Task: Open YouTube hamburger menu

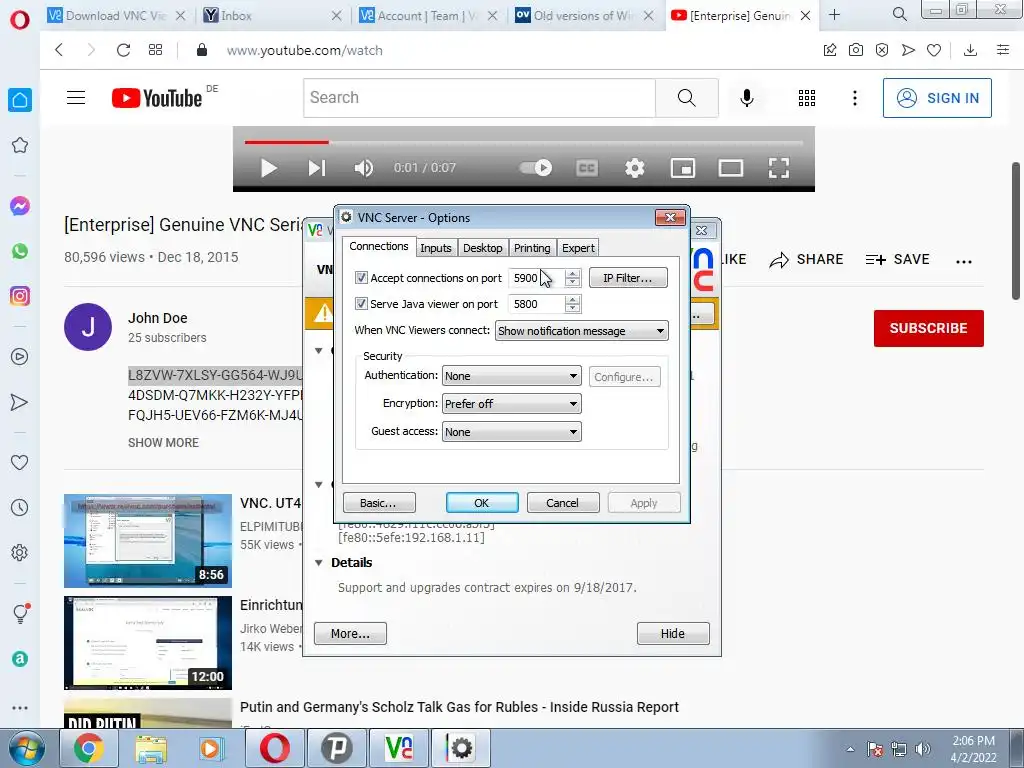Action: [x=76, y=98]
